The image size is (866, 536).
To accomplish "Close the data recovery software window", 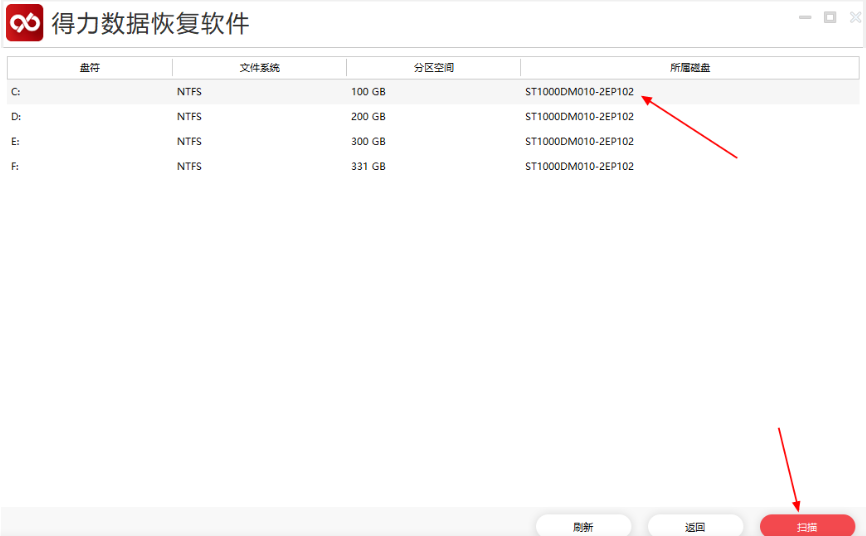I will pyautogui.click(x=853, y=17).
